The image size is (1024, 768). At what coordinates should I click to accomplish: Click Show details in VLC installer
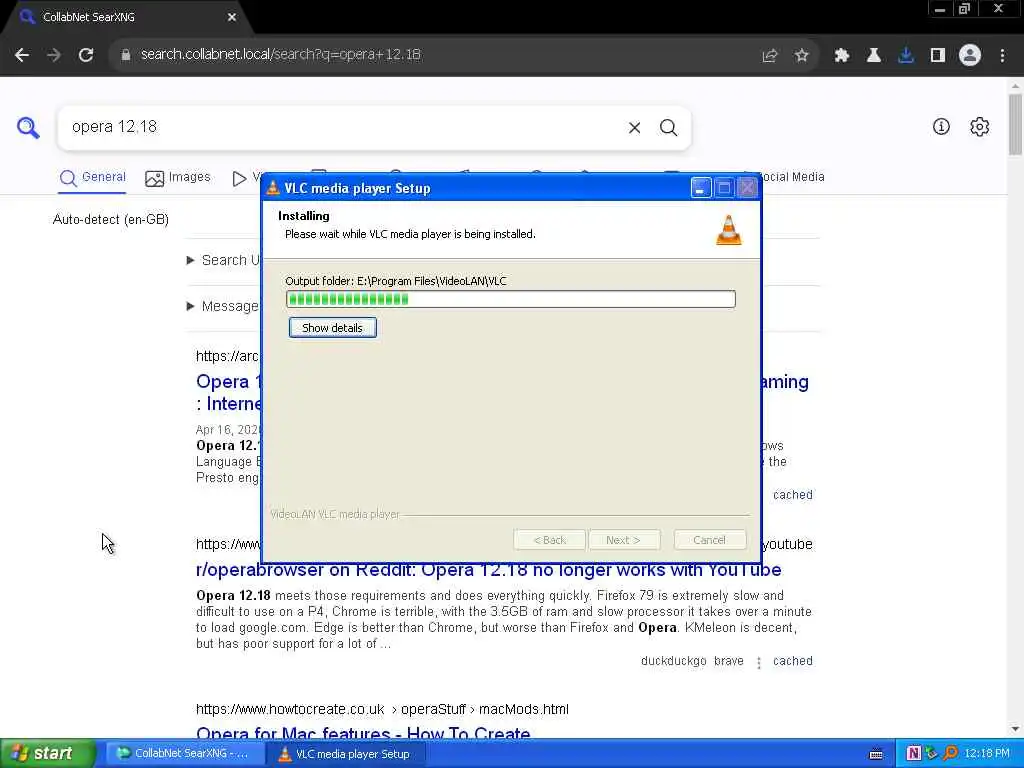coord(332,328)
